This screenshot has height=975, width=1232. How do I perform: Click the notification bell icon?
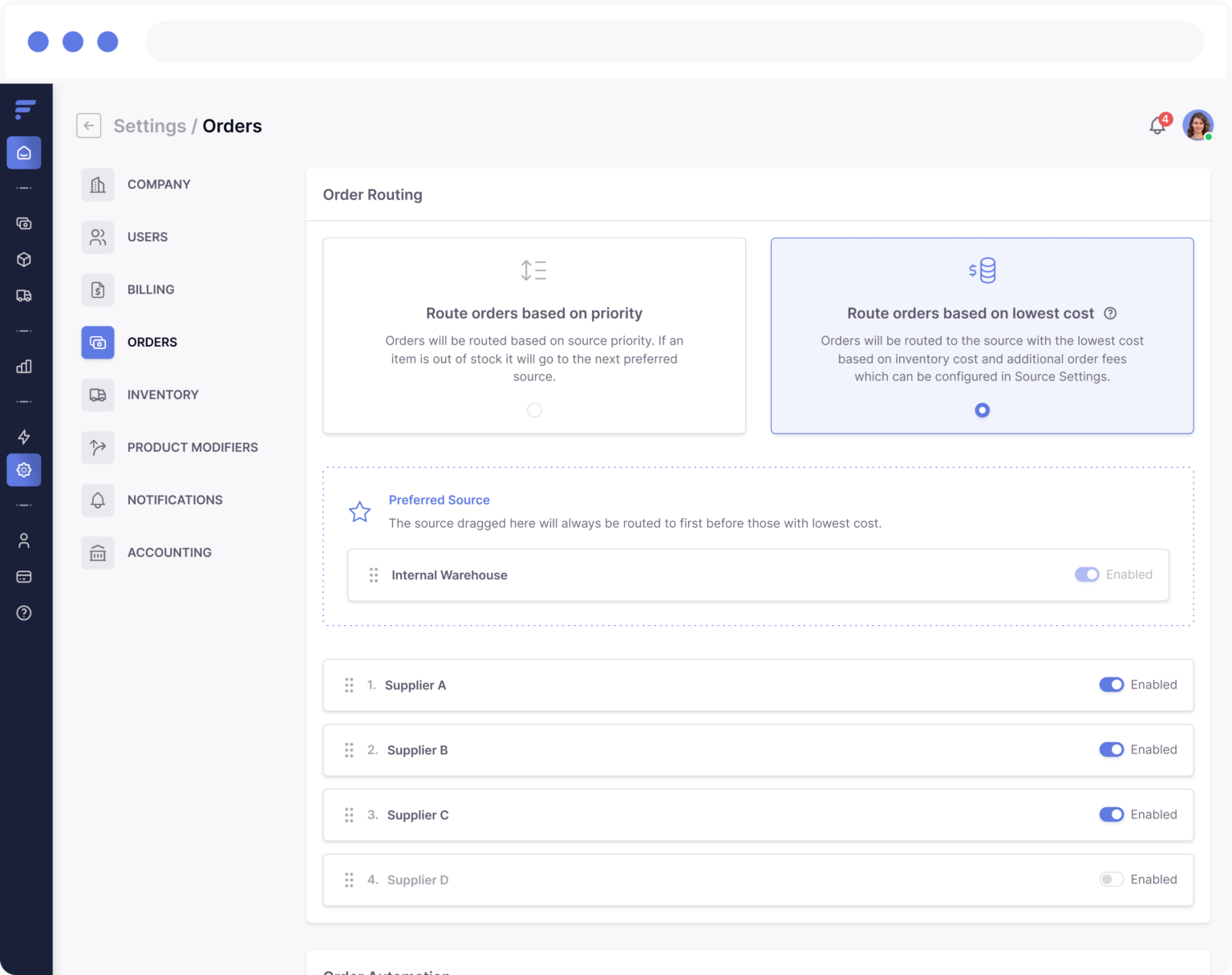coord(1157,126)
